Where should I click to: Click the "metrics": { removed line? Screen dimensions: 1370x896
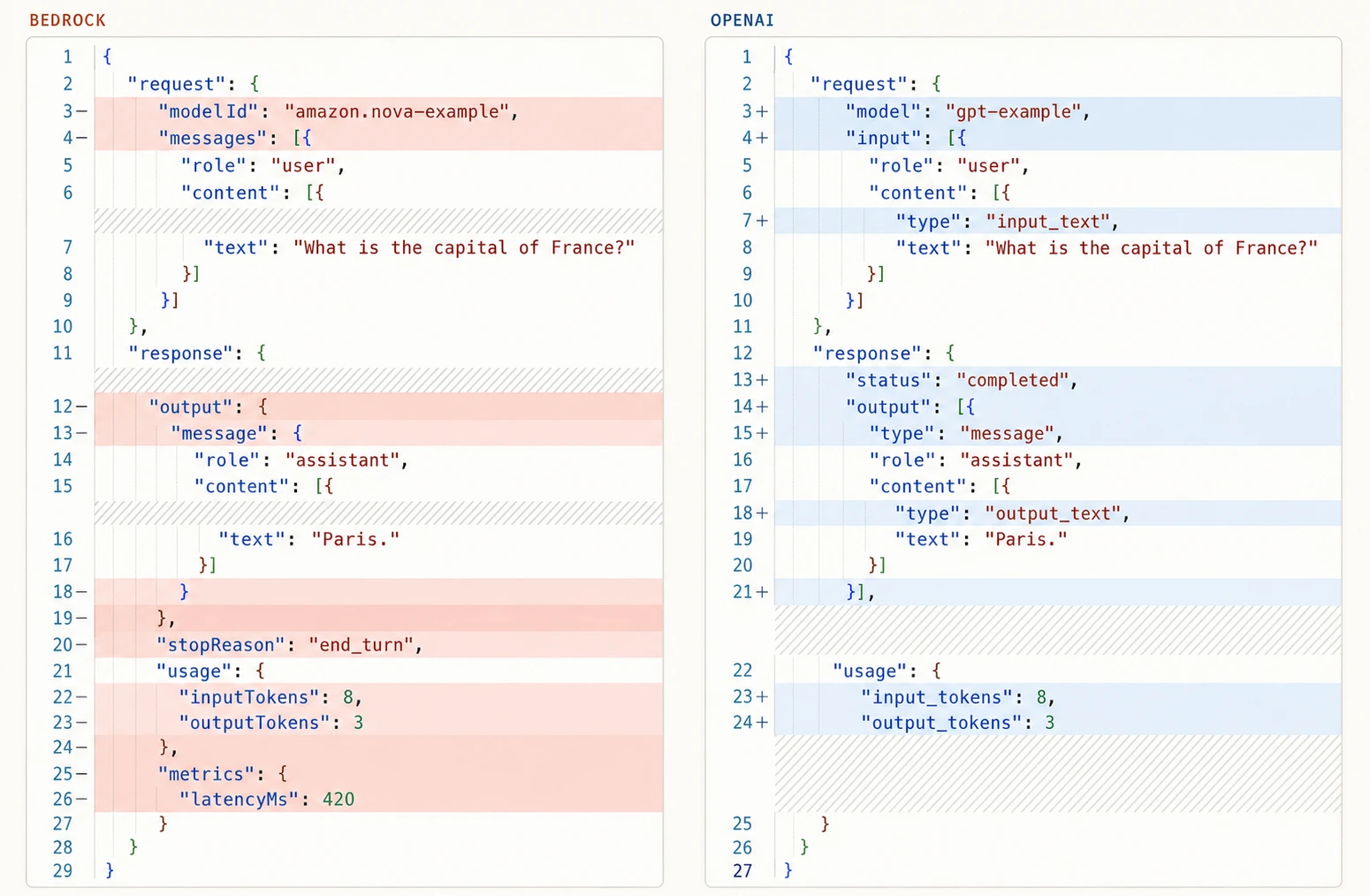tap(378, 774)
